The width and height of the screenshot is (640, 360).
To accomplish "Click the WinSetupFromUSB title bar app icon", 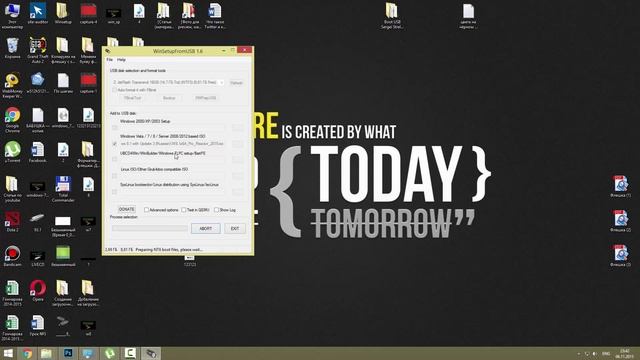I will click(108, 51).
